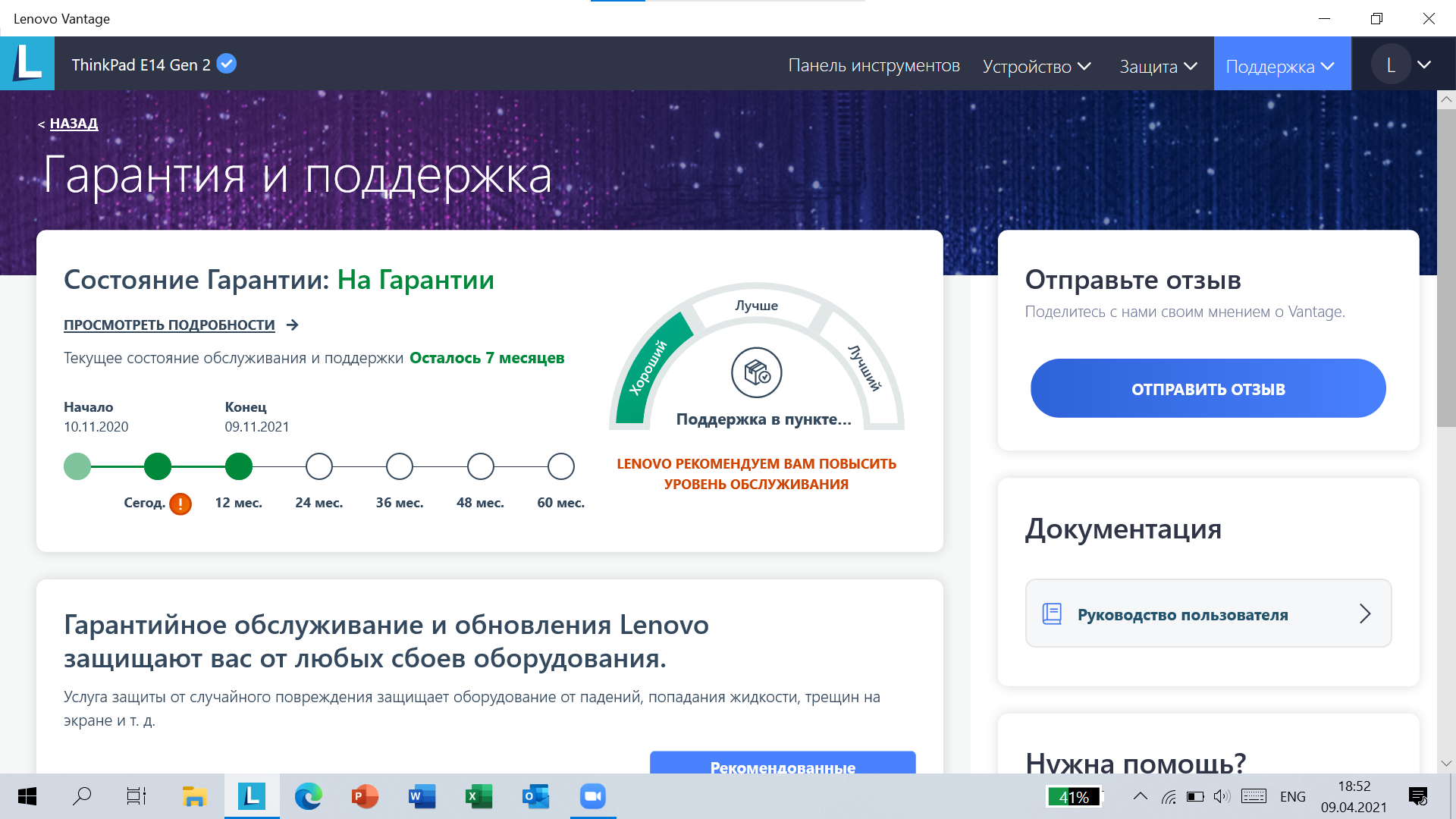The width and height of the screenshot is (1456, 819).
Task: Select the start timeline marker dot
Action: 77,466
